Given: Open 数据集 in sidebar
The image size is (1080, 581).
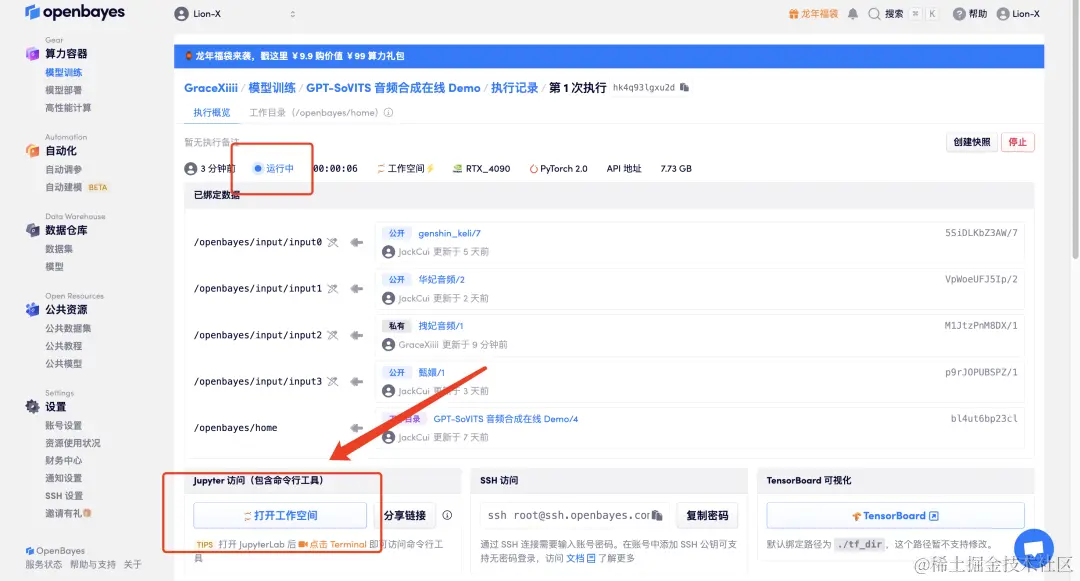Looking at the screenshot, I should pyautogui.click(x=59, y=249).
